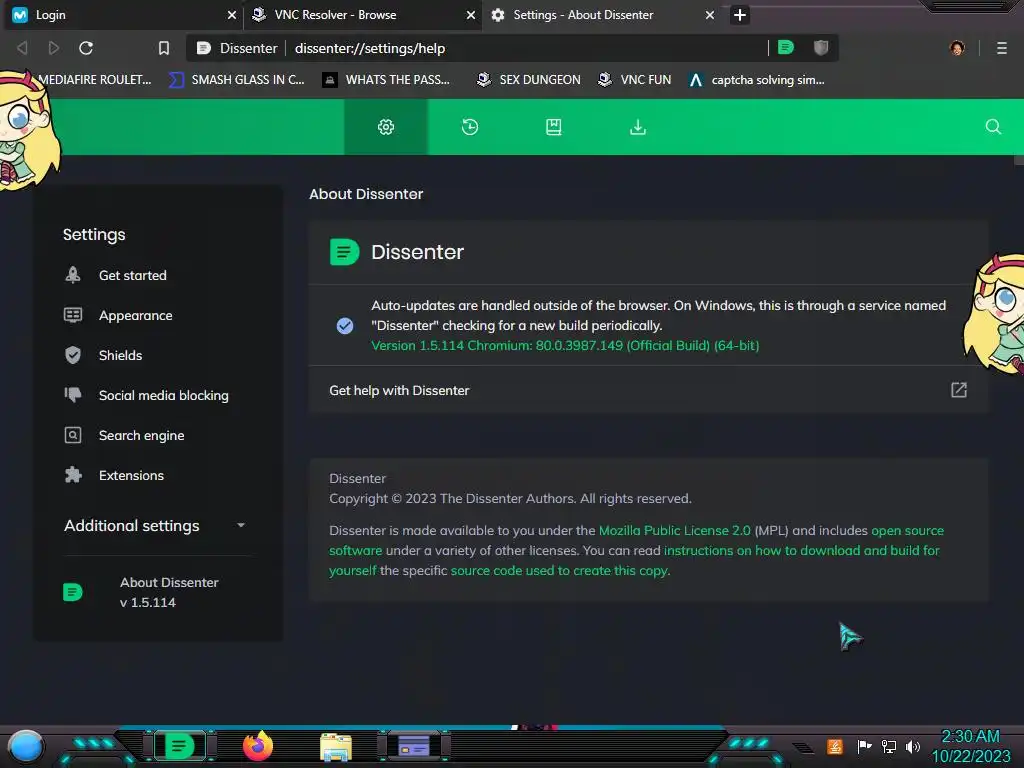Open Get started settings
The image size is (1024, 768).
133,275
